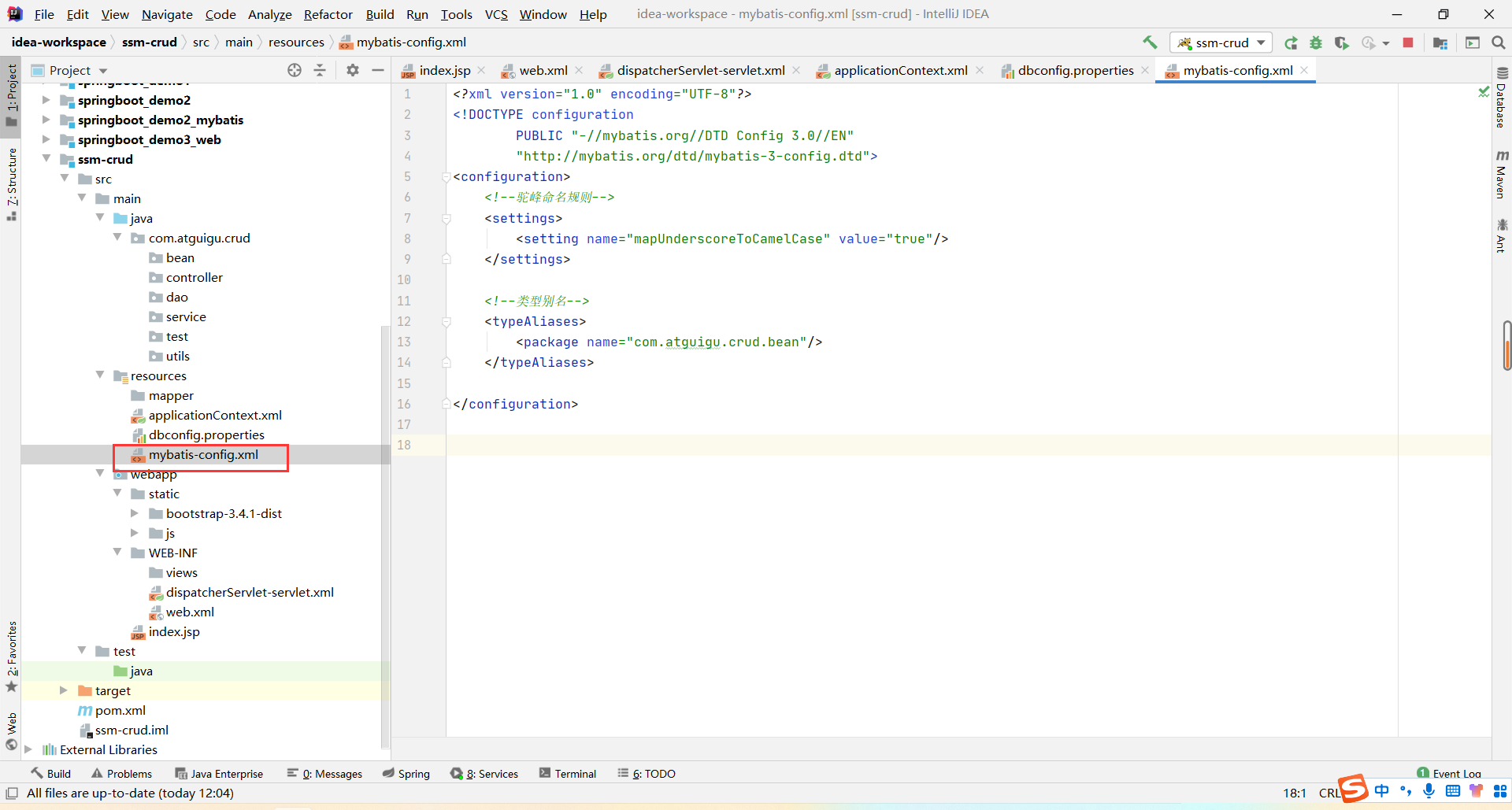The width and height of the screenshot is (1512, 810).
Task: Switch to the applicationContext.xml tab
Action: (900, 70)
